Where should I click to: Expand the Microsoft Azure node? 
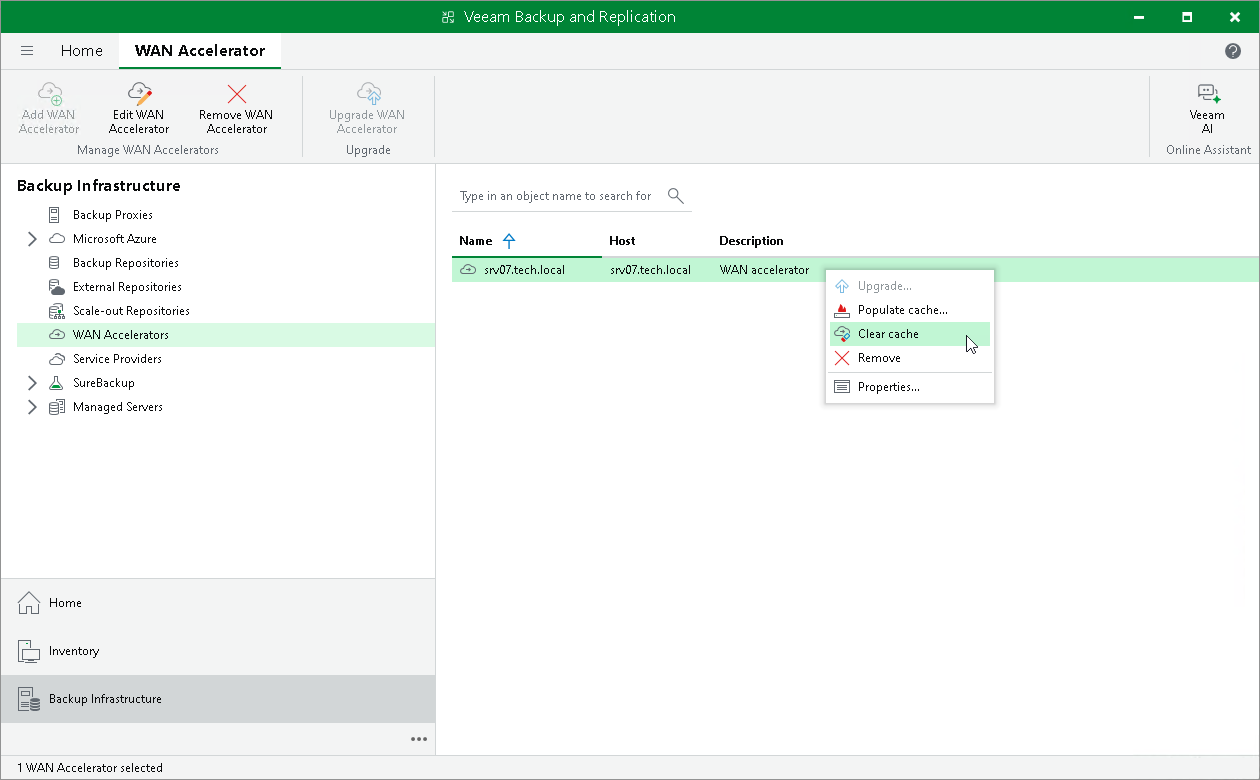[32, 239]
